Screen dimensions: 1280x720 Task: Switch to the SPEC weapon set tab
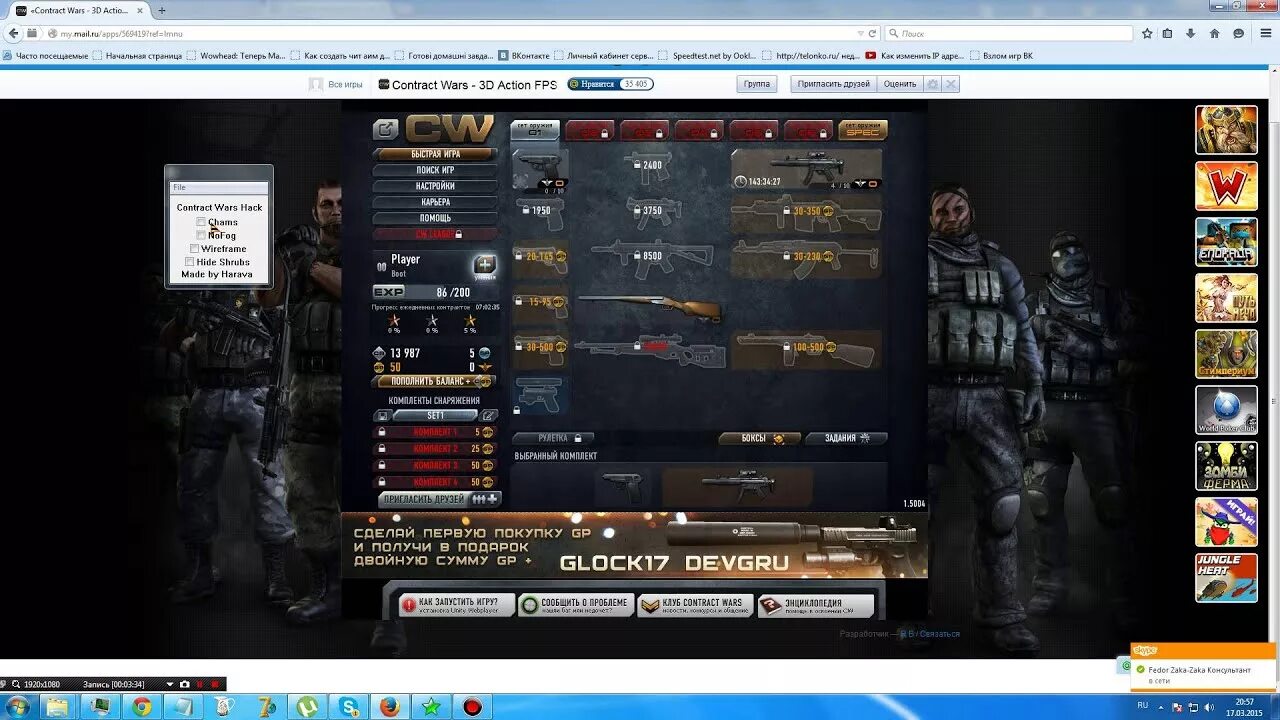pyautogui.click(x=862, y=130)
